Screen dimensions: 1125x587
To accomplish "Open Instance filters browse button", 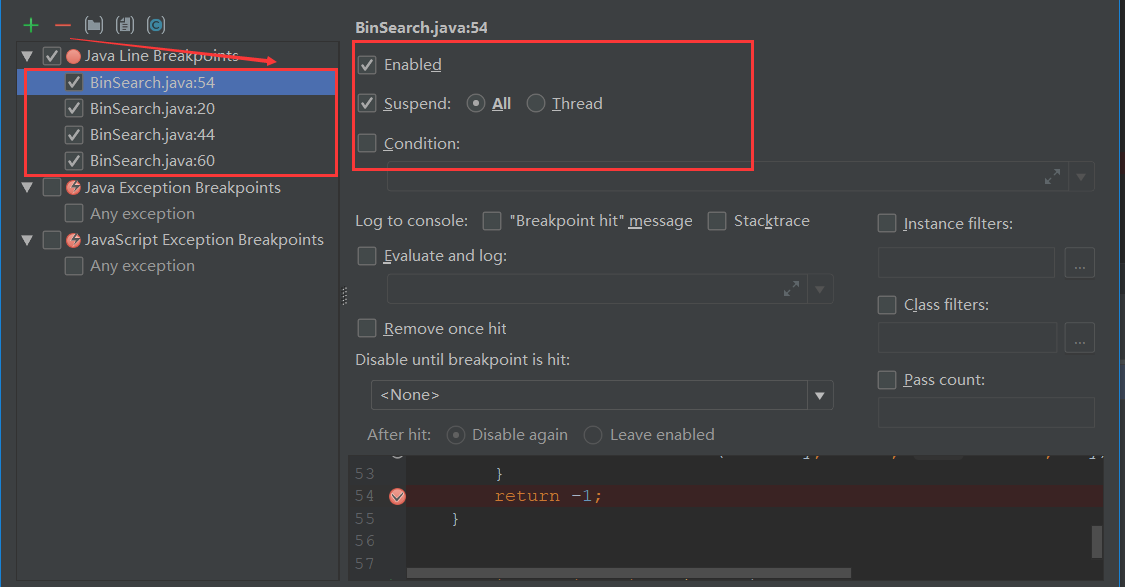I will [1080, 263].
